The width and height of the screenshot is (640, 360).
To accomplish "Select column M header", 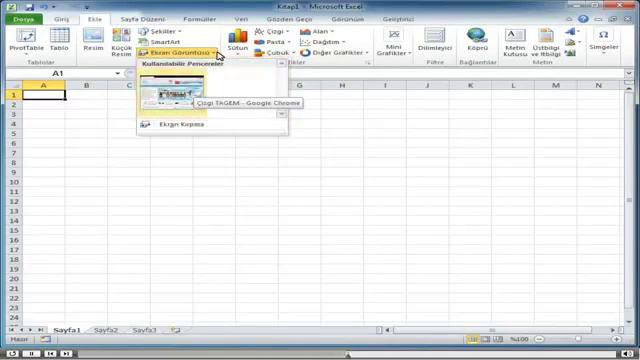I will [x=556, y=85].
